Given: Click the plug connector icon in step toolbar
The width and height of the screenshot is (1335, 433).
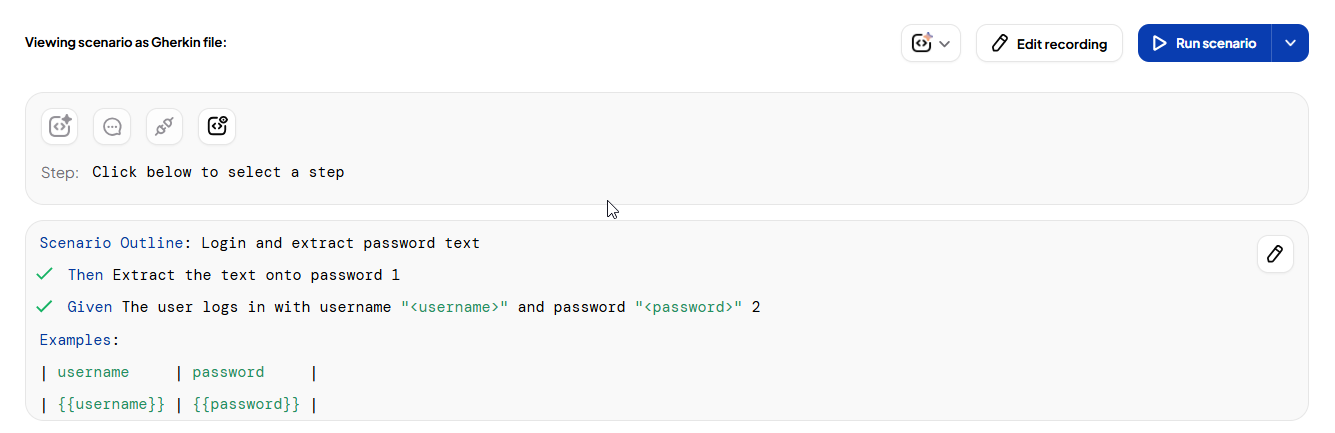Looking at the screenshot, I should [165, 126].
